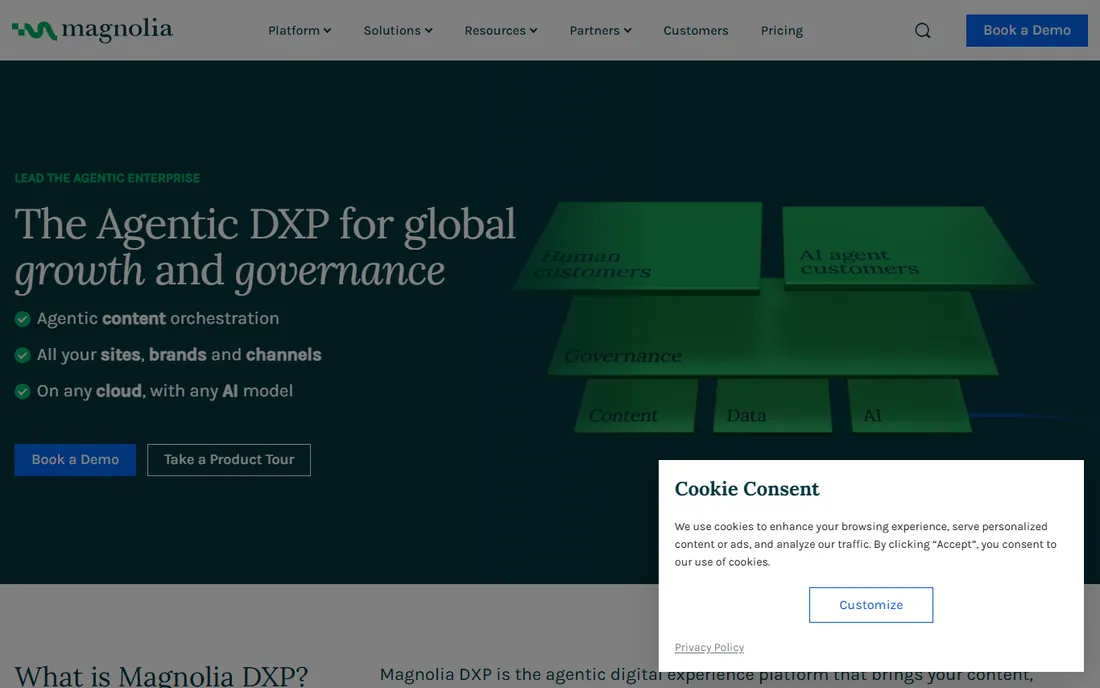This screenshot has width=1100, height=688.
Task: Expand the Solutions dropdown
Action: tap(398, 31)
